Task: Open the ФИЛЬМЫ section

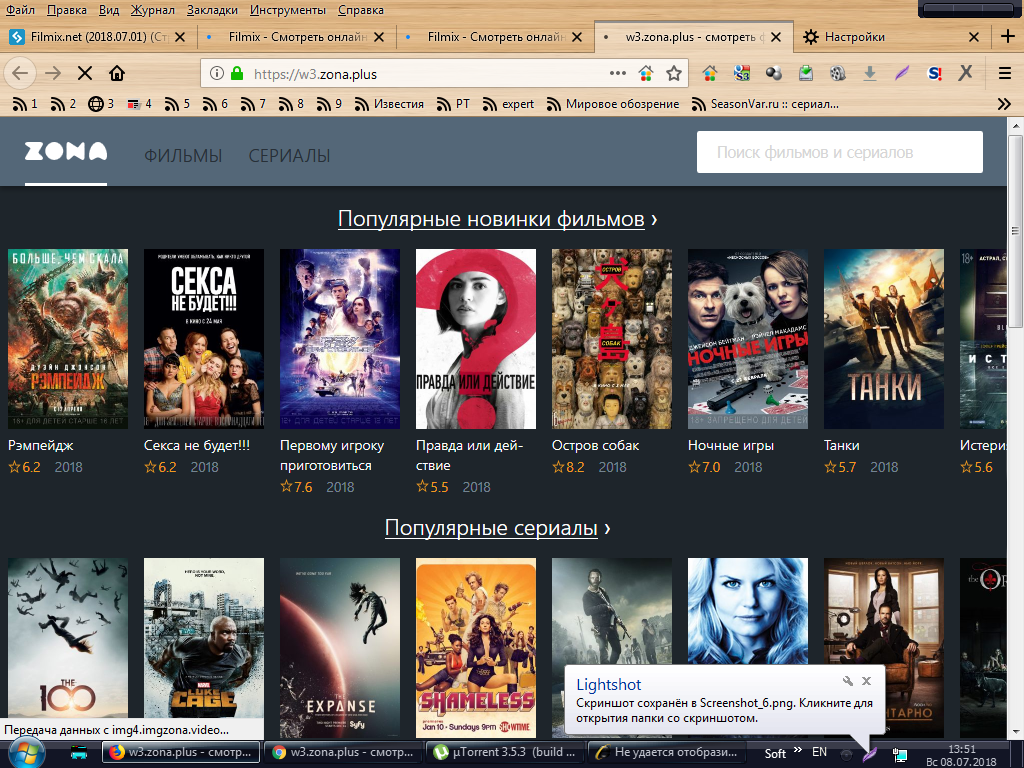Action: pyautogui.click(x=183, y=156)
